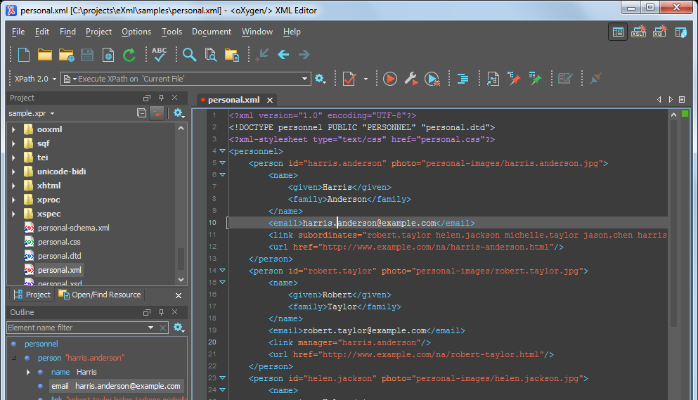Screen dimensions: 698x400
Task: Open Project panel settings gear
Action: click(x=179, y=113)
